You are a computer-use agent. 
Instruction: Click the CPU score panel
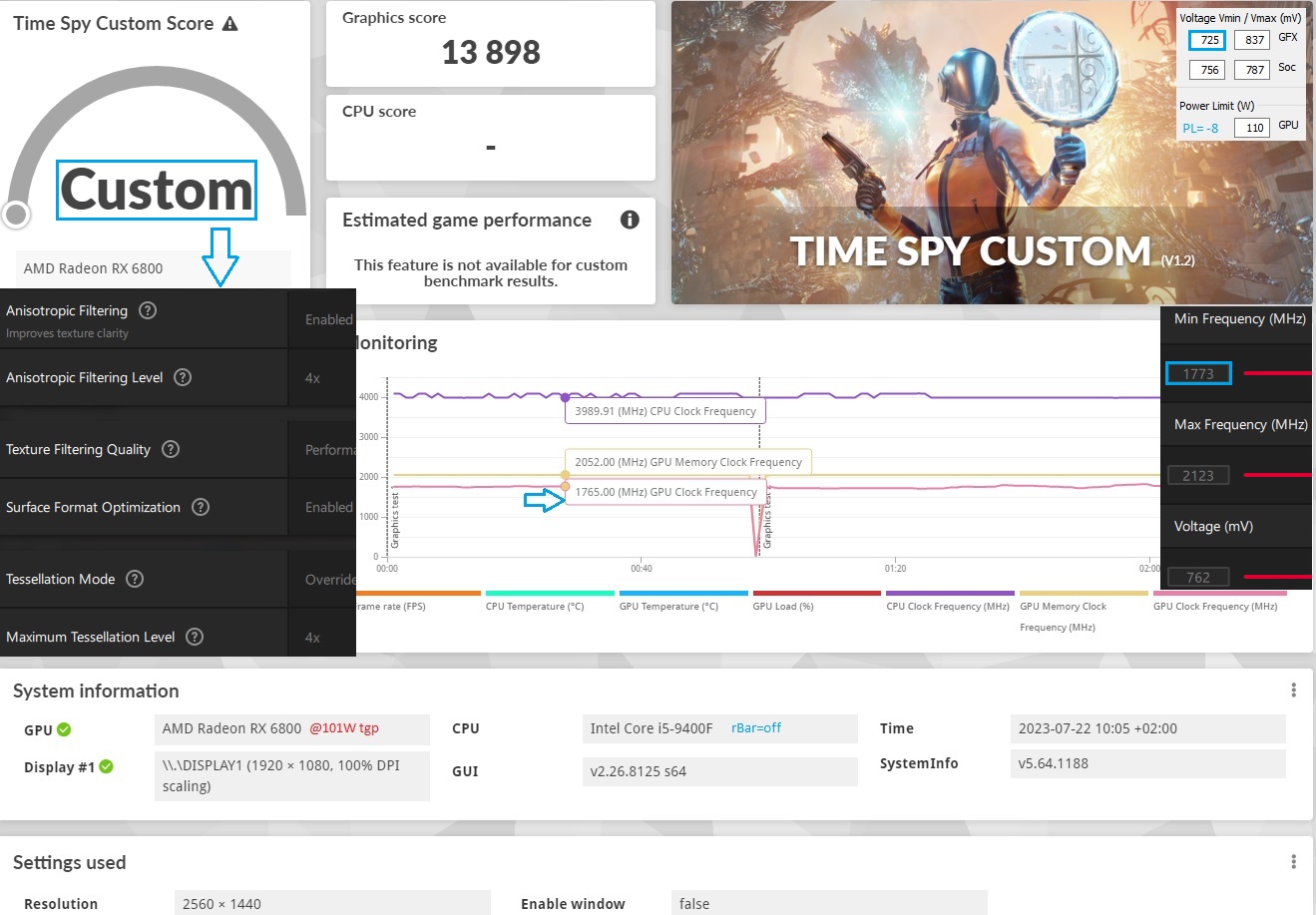491,137
